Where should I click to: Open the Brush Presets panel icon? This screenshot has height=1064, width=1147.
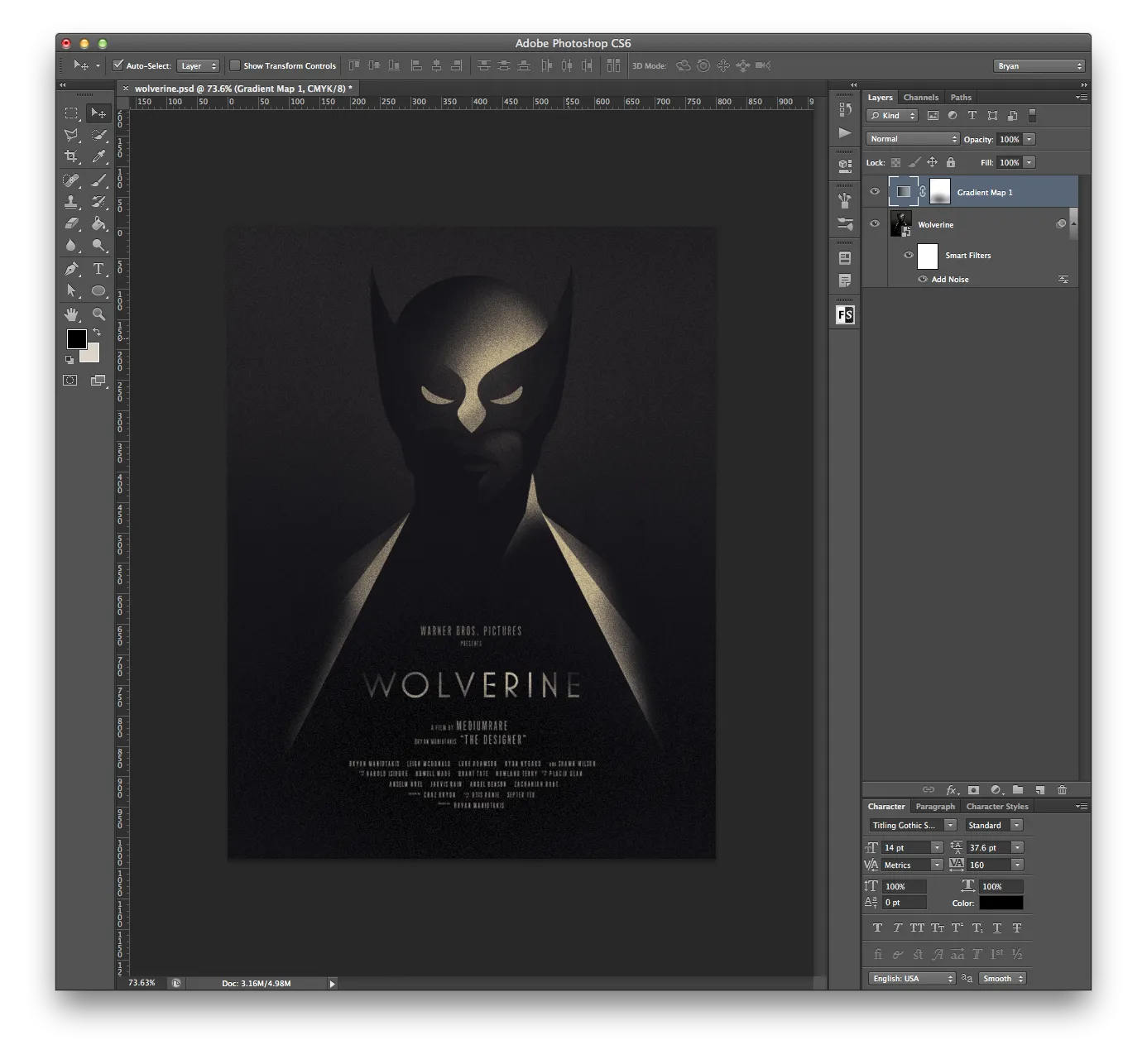point(845,223)
